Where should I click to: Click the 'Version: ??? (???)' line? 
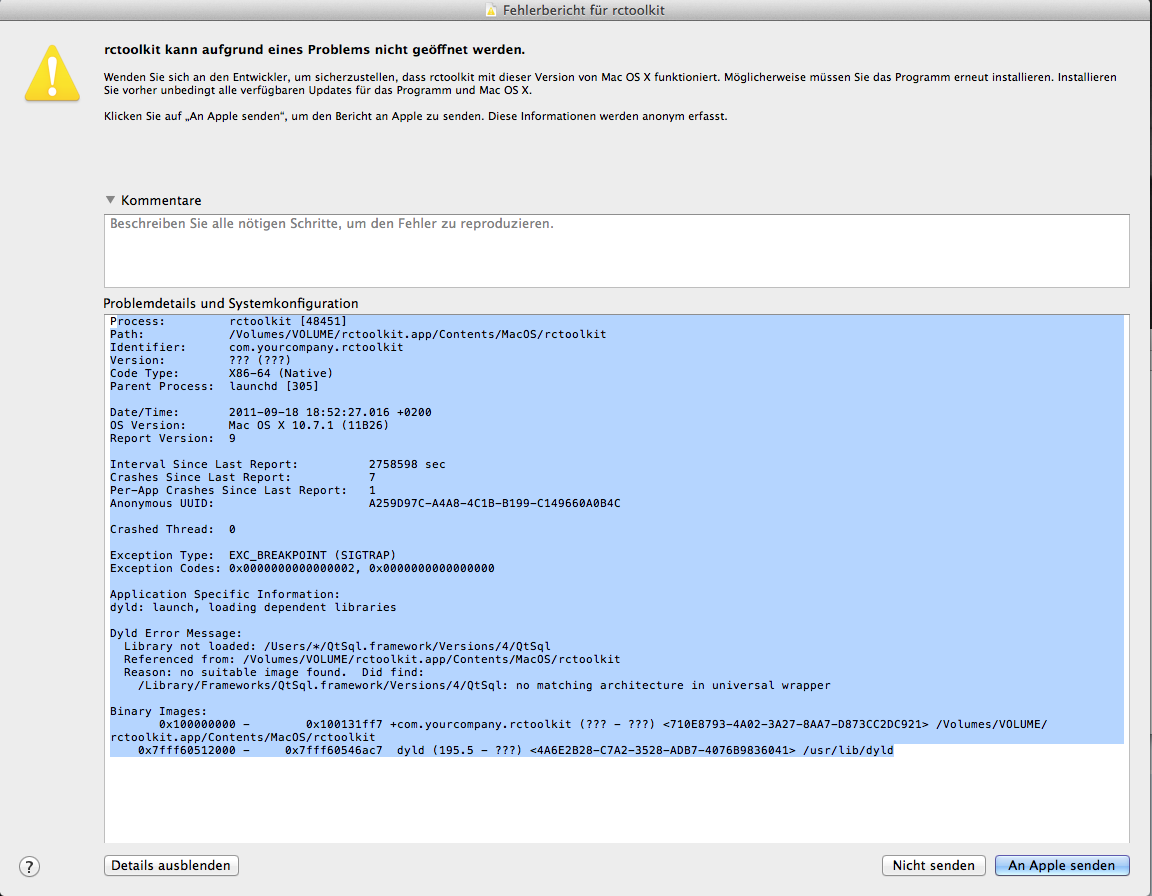point(201,360)
